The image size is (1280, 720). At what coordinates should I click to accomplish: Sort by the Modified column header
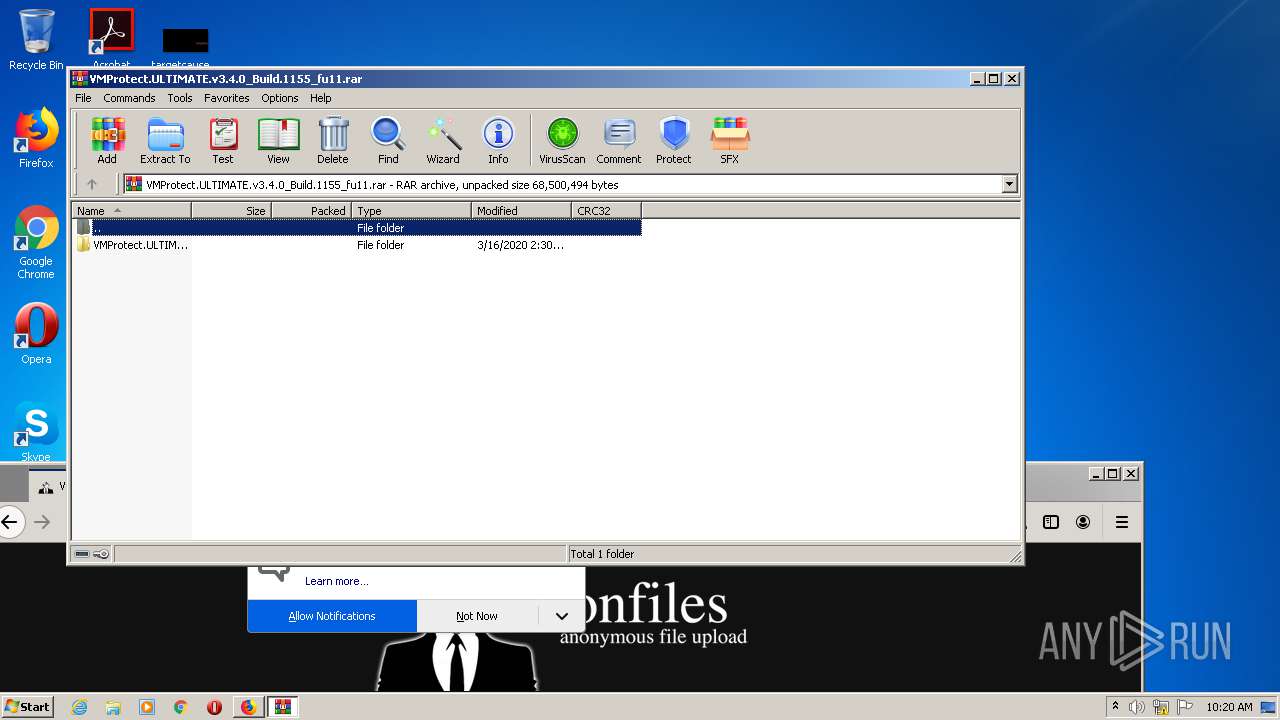click(521, 210)
